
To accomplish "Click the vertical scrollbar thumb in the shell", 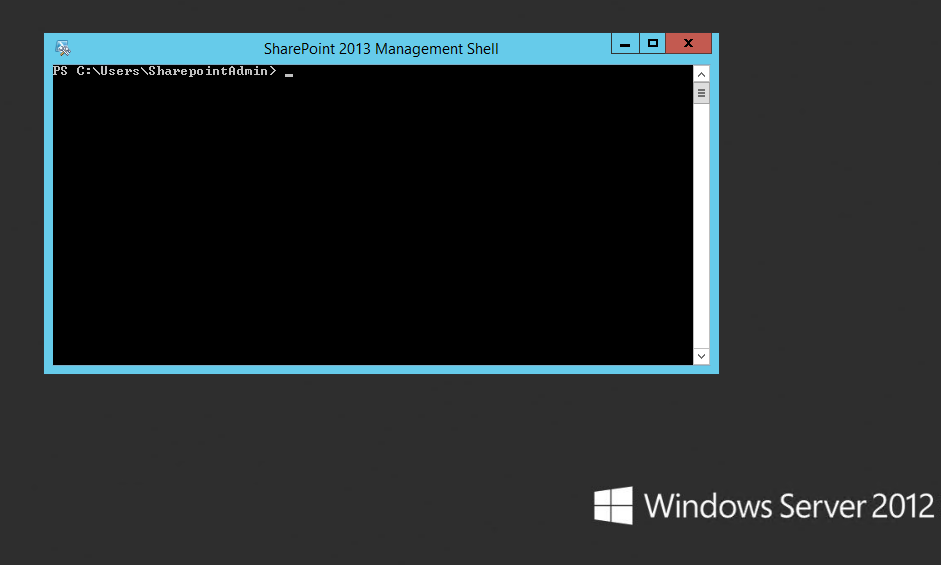I will point(701,94).
